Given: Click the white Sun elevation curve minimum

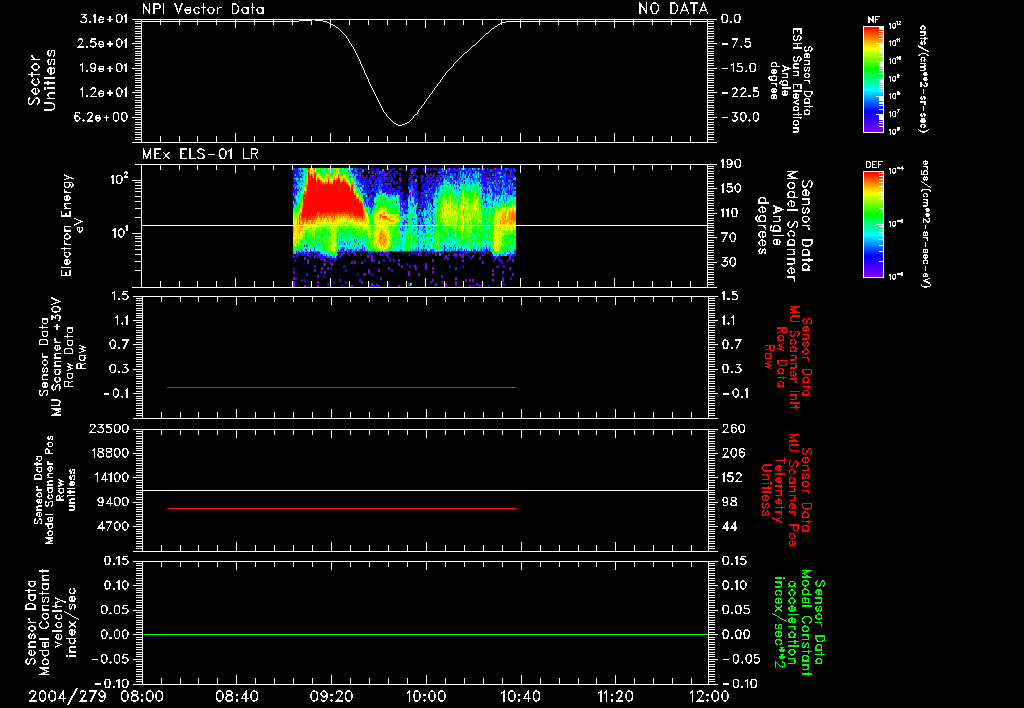Looking at the screenshot, I should [x=400, y=124].
